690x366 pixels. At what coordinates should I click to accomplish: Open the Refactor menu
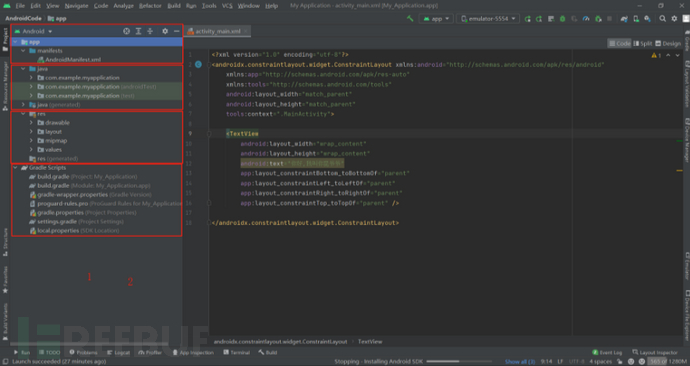(x=150, y=6)
